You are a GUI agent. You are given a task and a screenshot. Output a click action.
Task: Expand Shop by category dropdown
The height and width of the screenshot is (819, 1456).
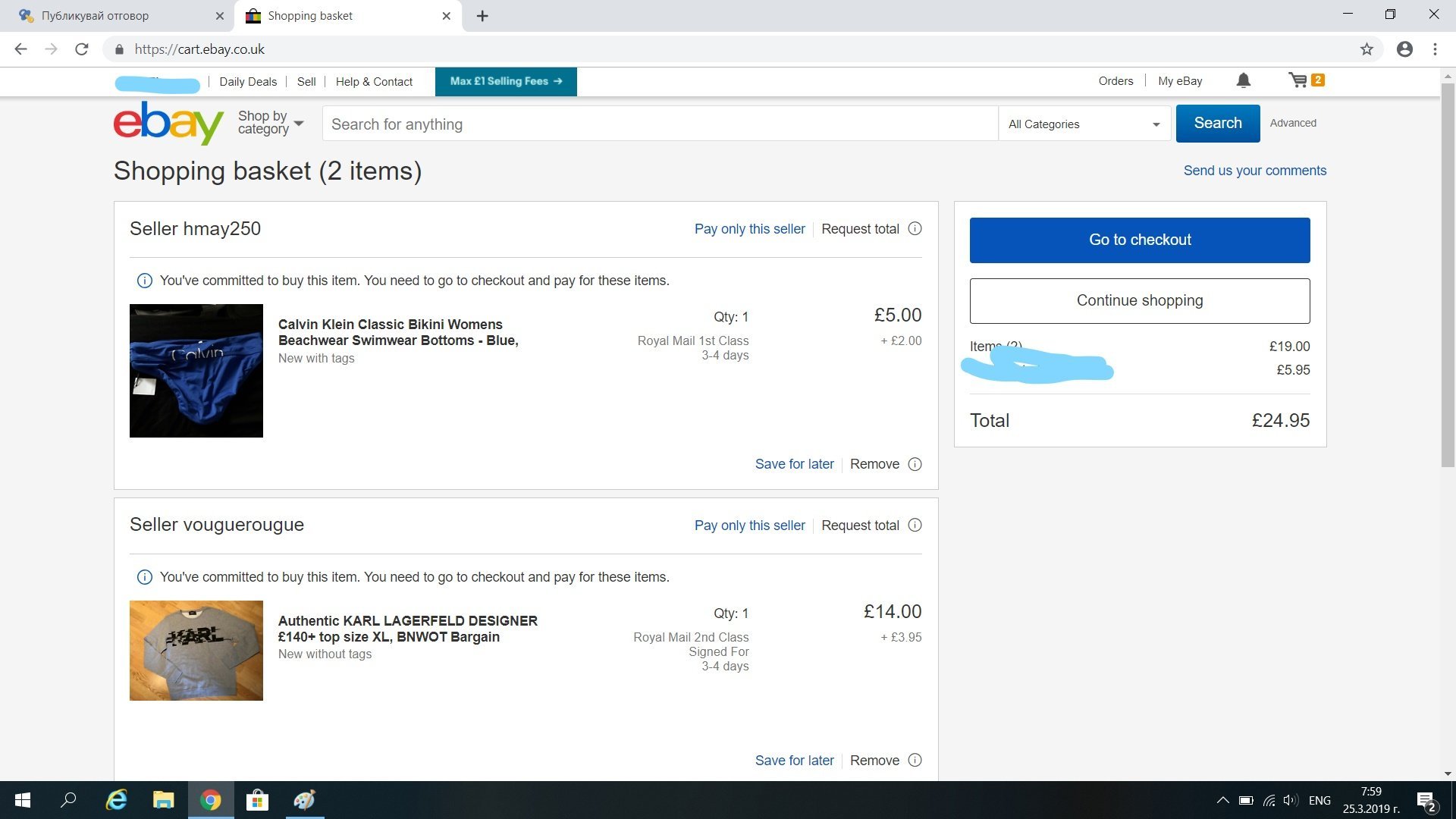point(270,123)
